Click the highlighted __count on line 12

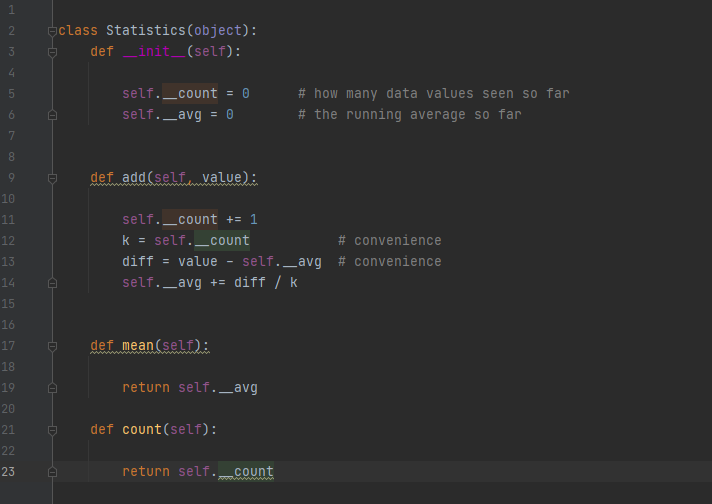coord(222,240)
